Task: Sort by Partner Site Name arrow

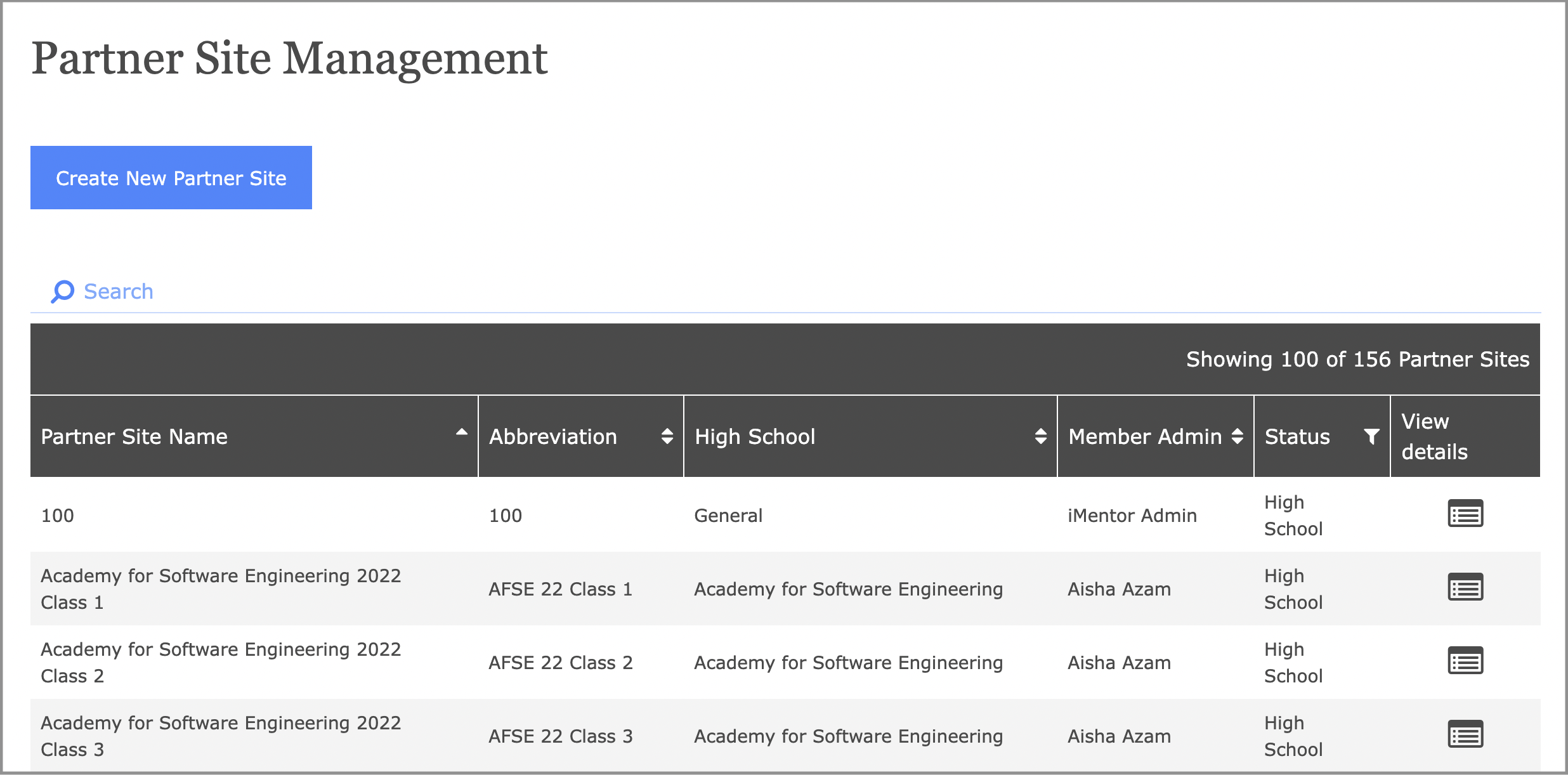Action: [x=462, y=433]
